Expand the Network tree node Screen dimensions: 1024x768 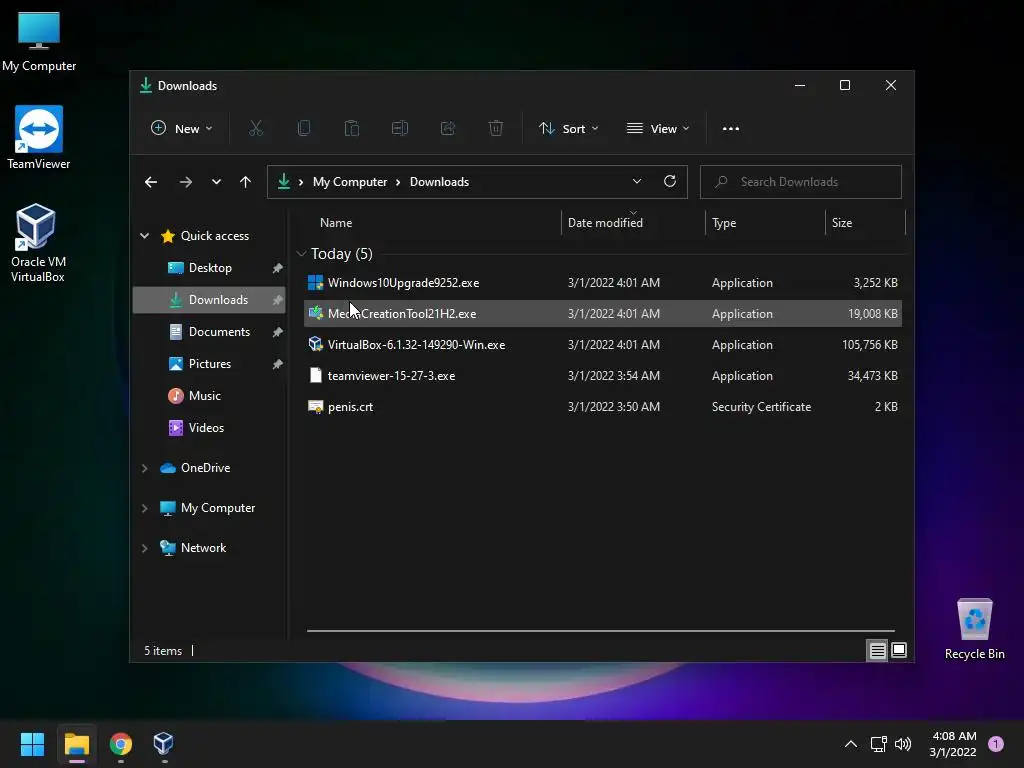pos(144,548)
